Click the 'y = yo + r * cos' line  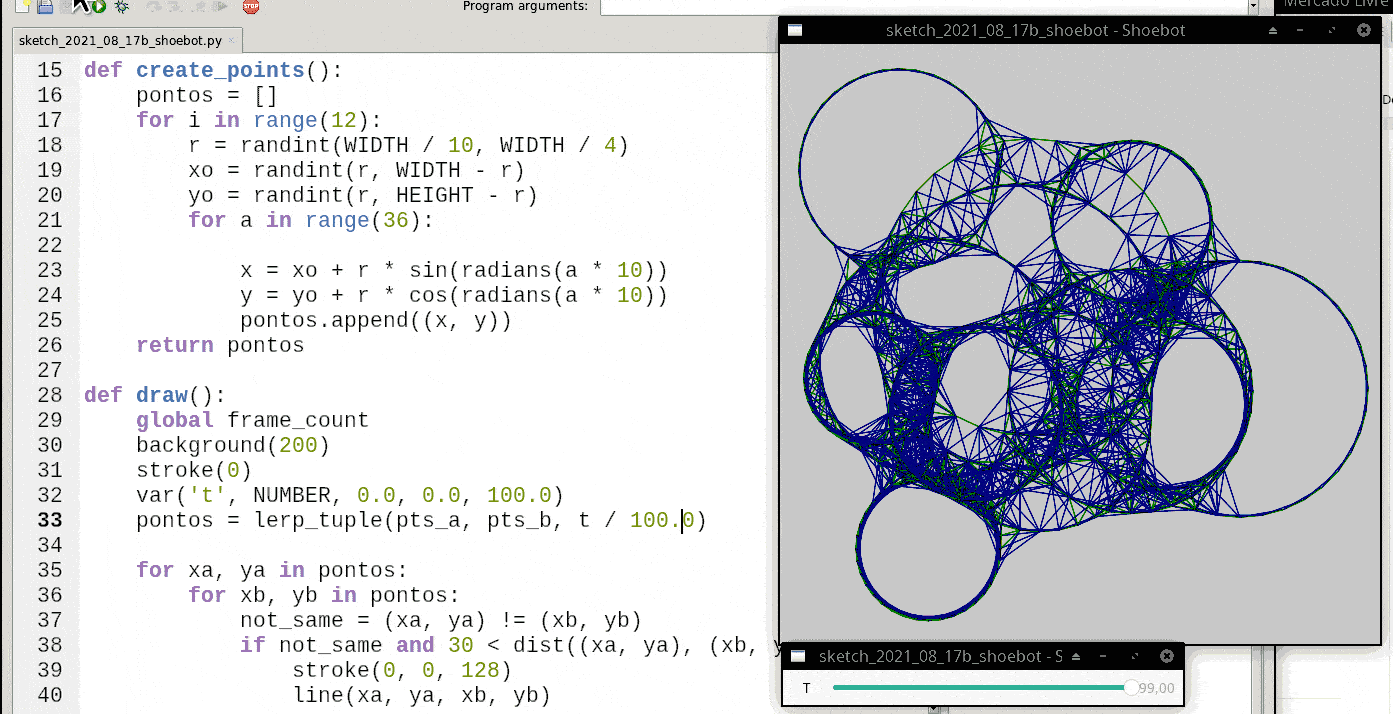click(x=454, y=295)
